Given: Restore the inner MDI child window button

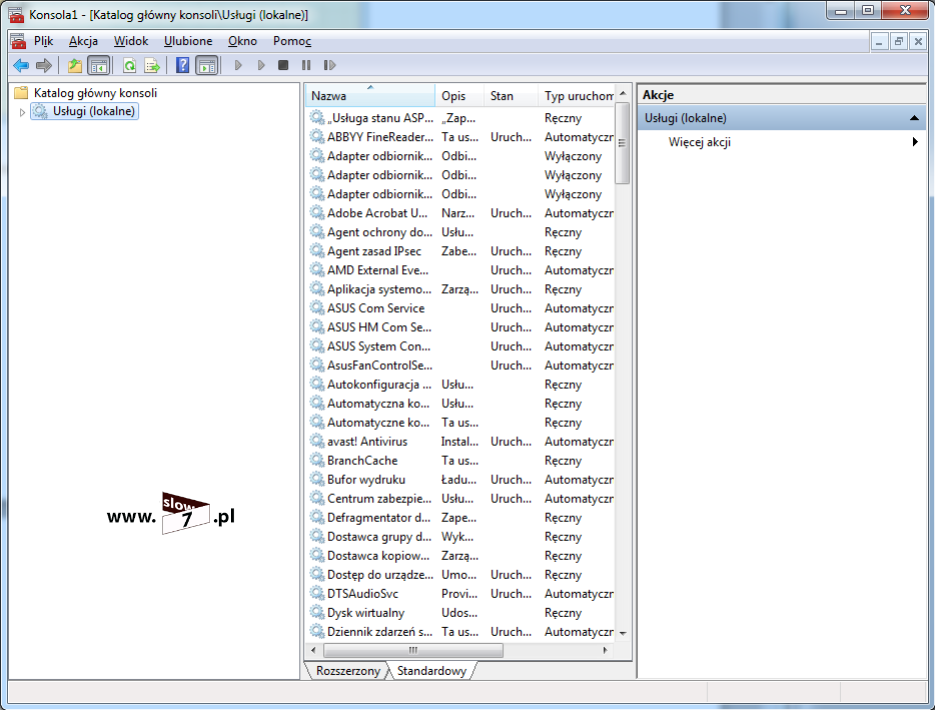Looking at the screenshot, I should 899,41.
